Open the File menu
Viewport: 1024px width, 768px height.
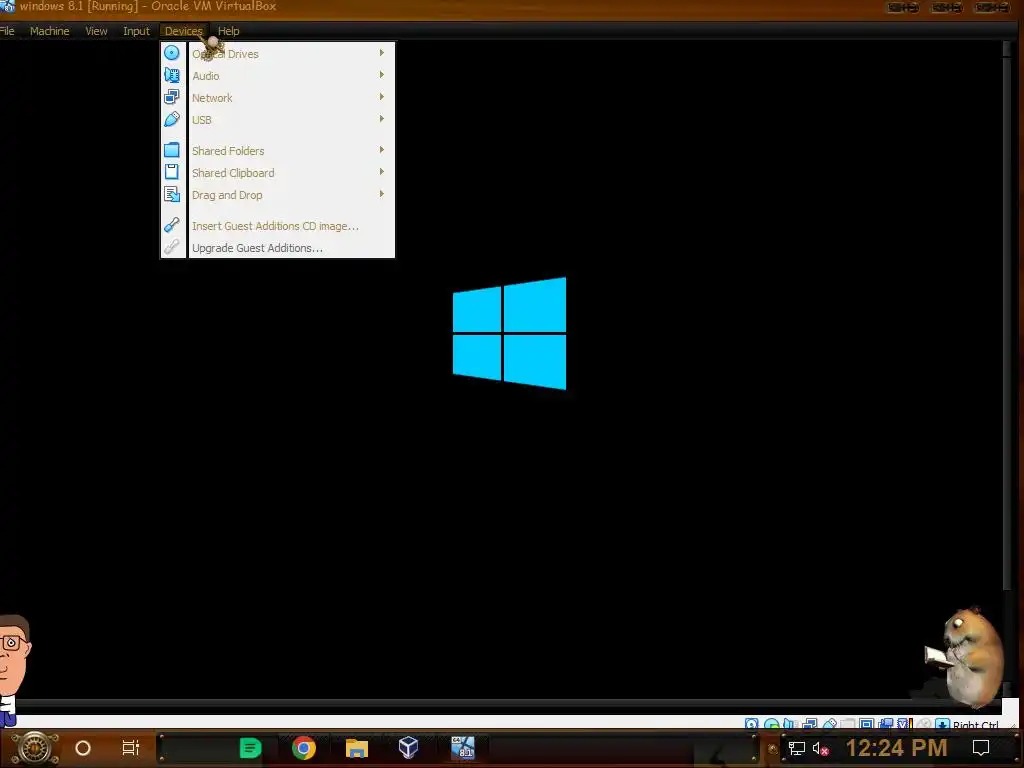pos(7,31)
